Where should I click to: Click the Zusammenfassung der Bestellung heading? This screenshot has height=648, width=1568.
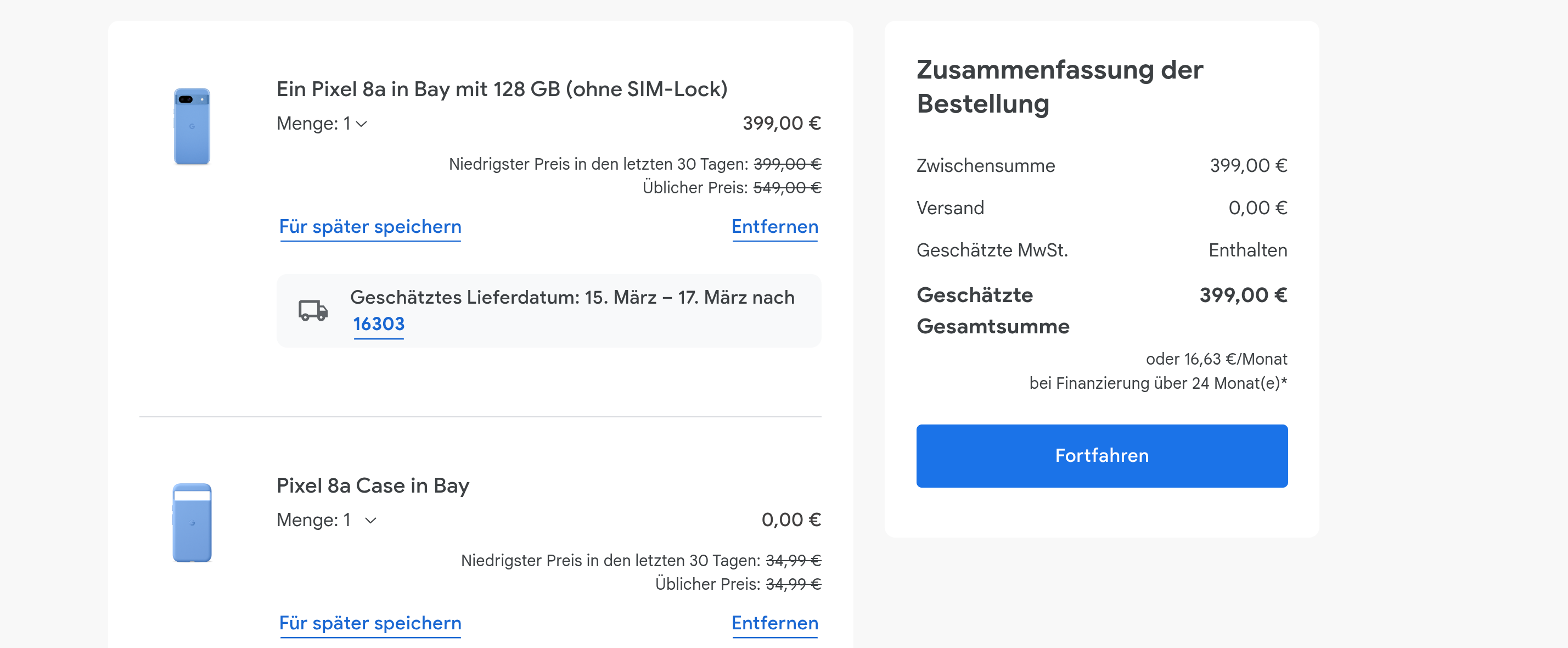click(x=1059, y=86)
